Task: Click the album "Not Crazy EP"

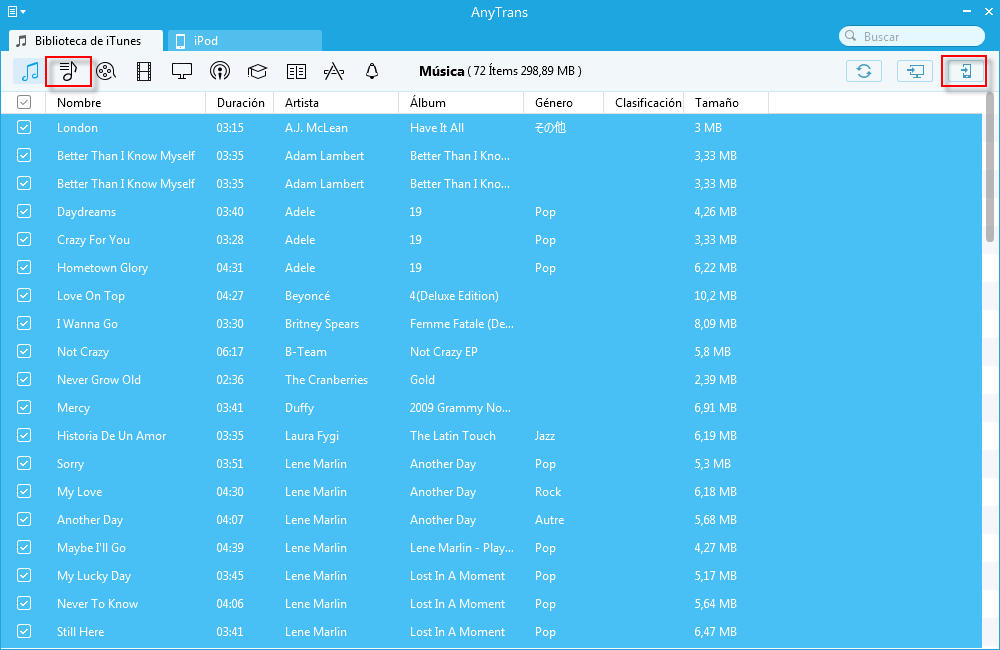Action: 444,352
